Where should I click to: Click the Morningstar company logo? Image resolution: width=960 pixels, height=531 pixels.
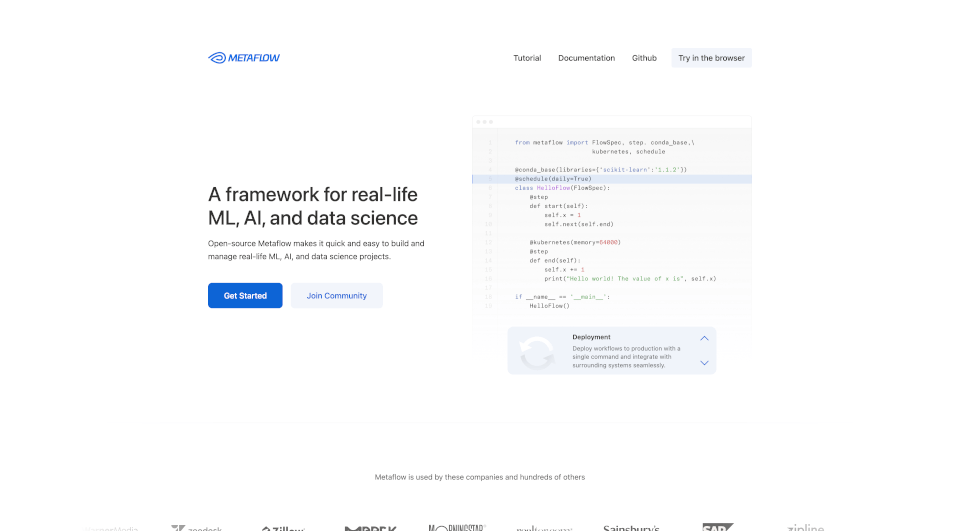pos(457,527)
